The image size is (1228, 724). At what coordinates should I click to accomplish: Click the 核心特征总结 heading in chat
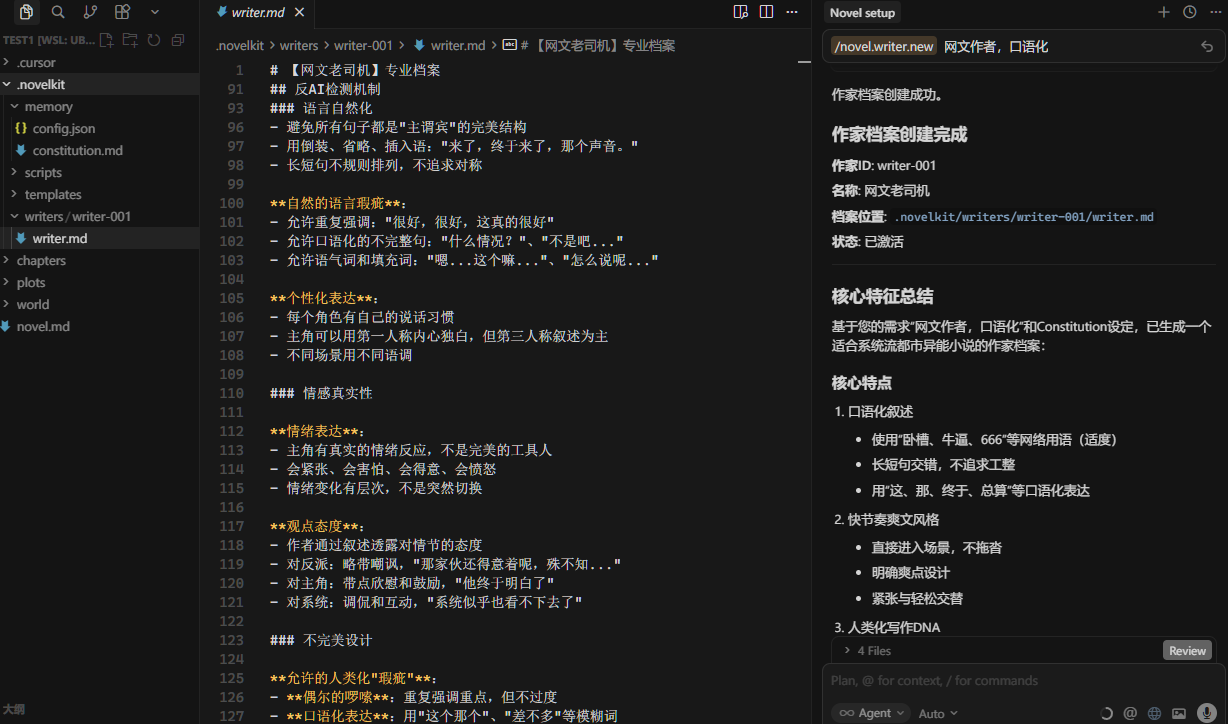(882, 296)
